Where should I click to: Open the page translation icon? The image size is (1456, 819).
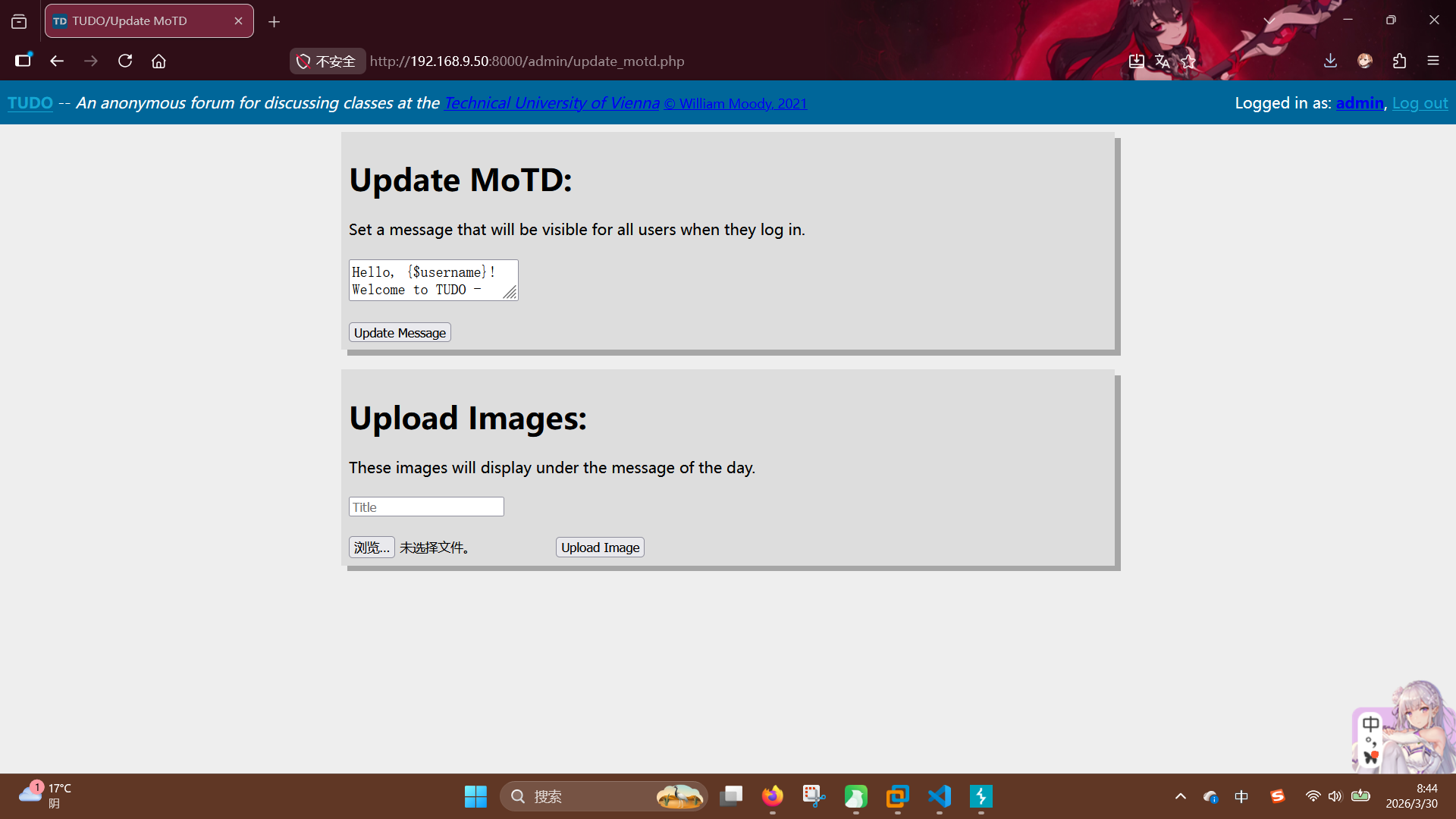coord(1162,61)
